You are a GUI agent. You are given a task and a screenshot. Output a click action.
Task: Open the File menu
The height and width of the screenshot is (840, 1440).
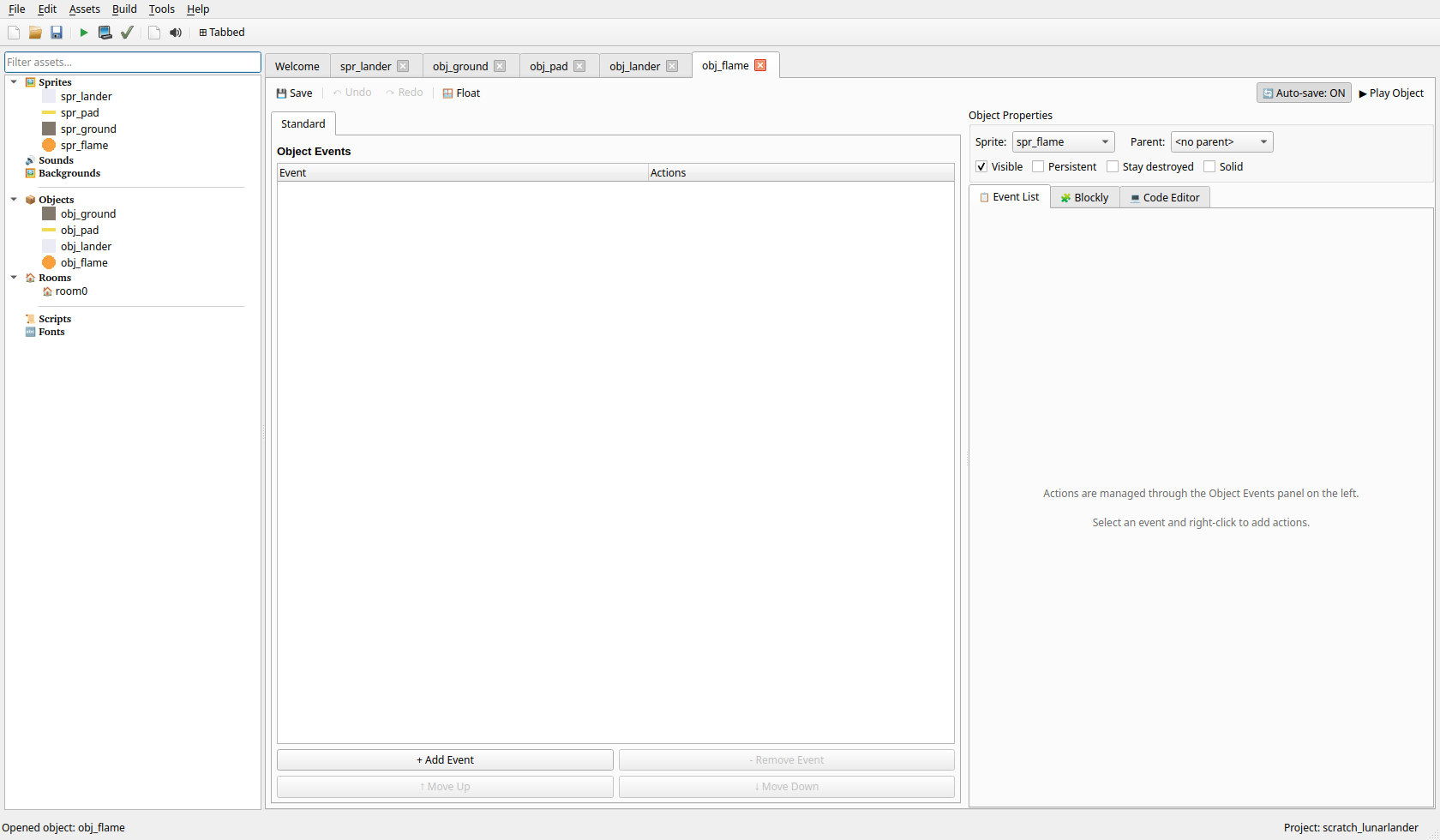(16, 9)
